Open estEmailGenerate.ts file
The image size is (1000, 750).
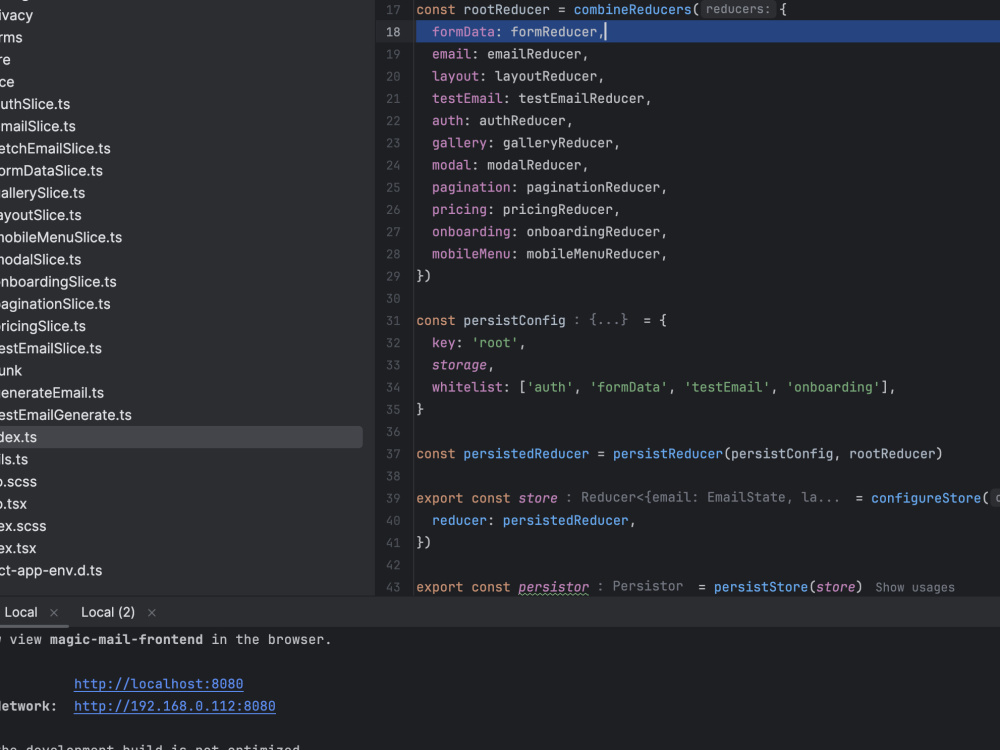[x=66, y=415]
